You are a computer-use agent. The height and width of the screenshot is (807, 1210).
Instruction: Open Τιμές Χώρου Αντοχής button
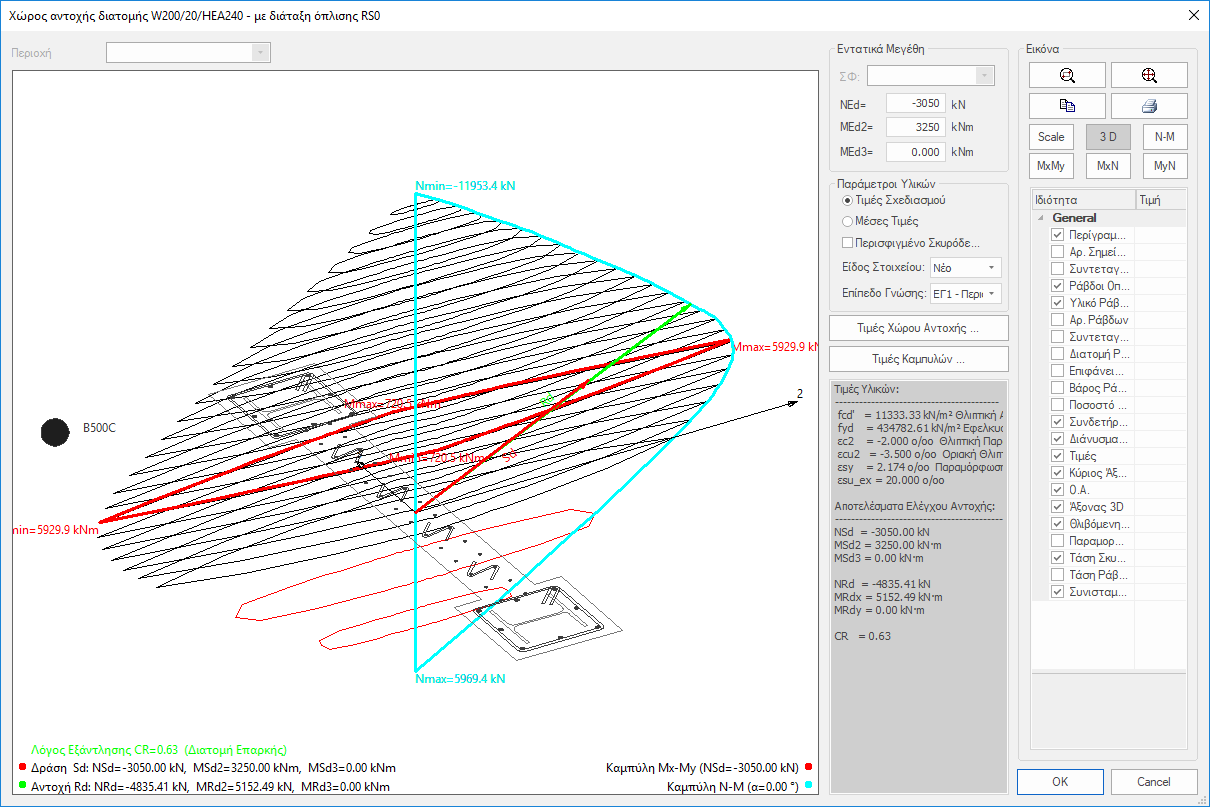coord(918,328)
